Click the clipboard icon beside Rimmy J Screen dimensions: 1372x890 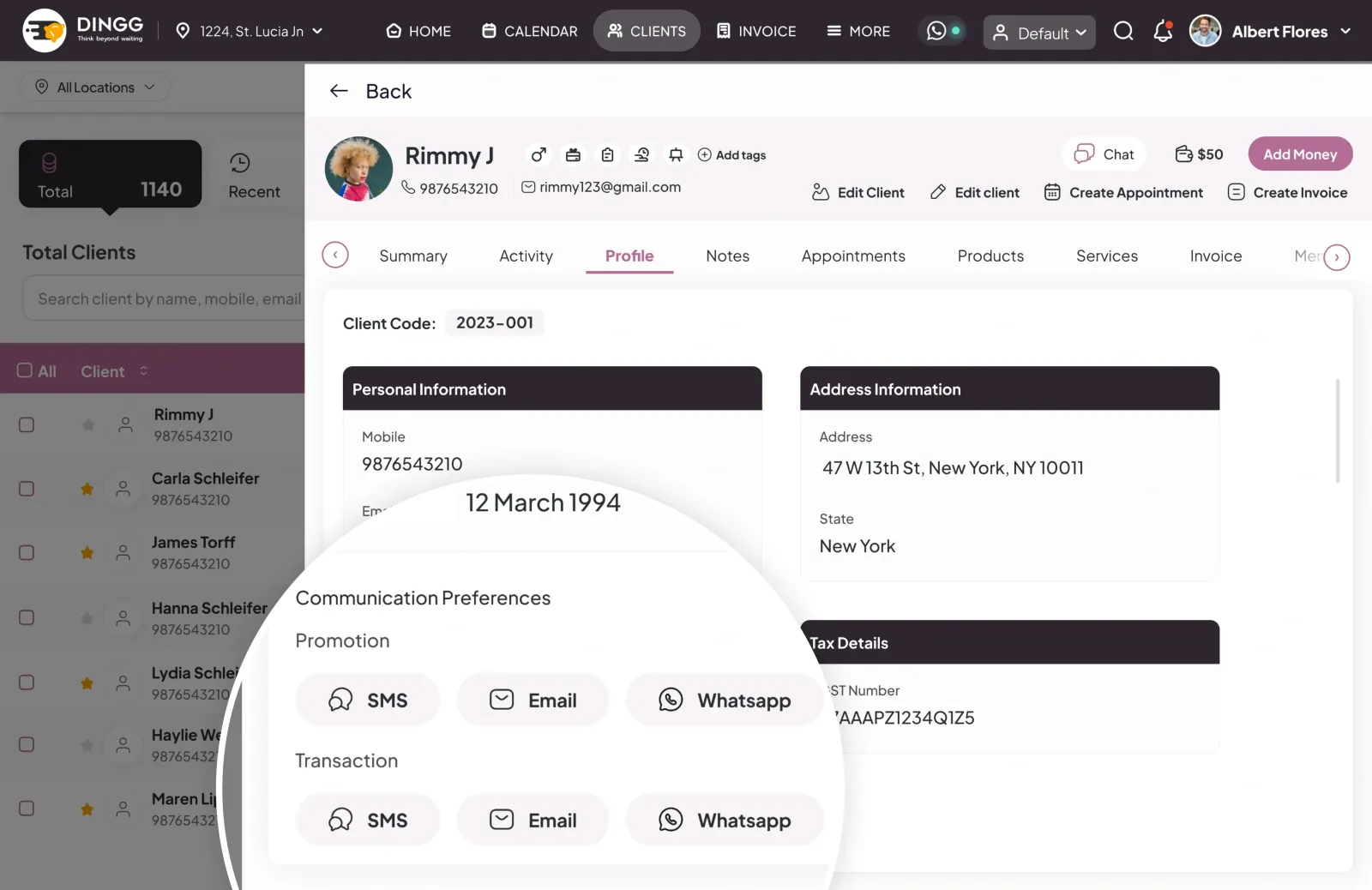tap(607, 154)
